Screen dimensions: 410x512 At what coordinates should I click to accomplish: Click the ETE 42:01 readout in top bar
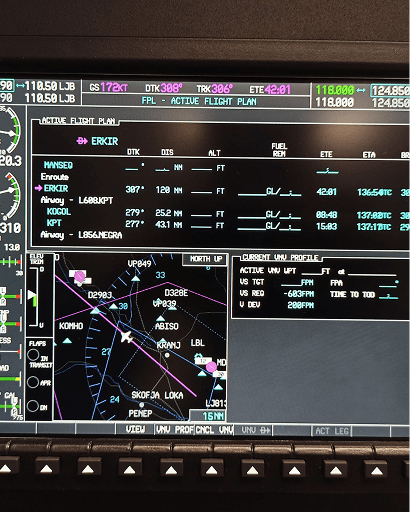pyautogui.click(x=270, y=89)
